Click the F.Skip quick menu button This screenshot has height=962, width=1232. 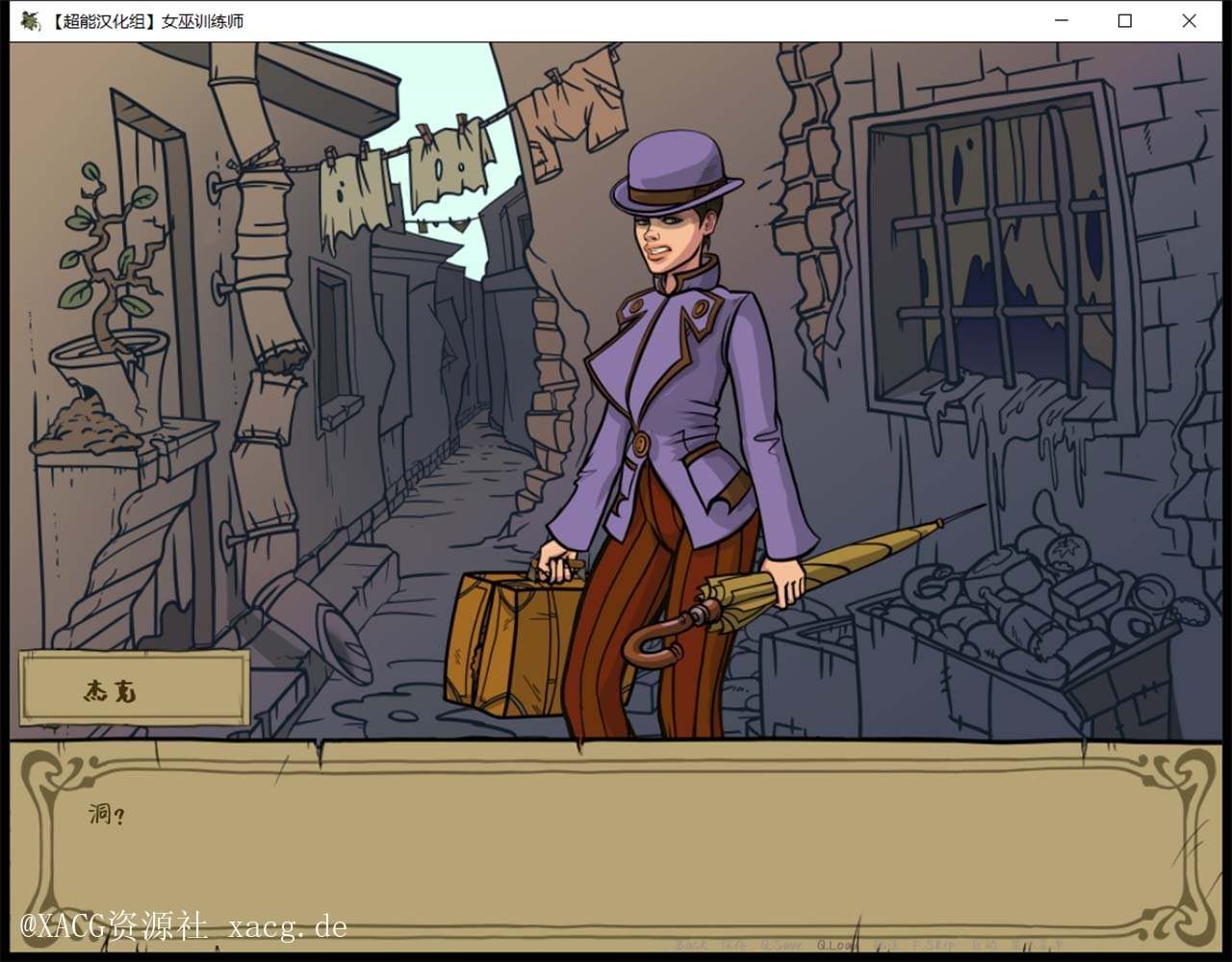934,946
